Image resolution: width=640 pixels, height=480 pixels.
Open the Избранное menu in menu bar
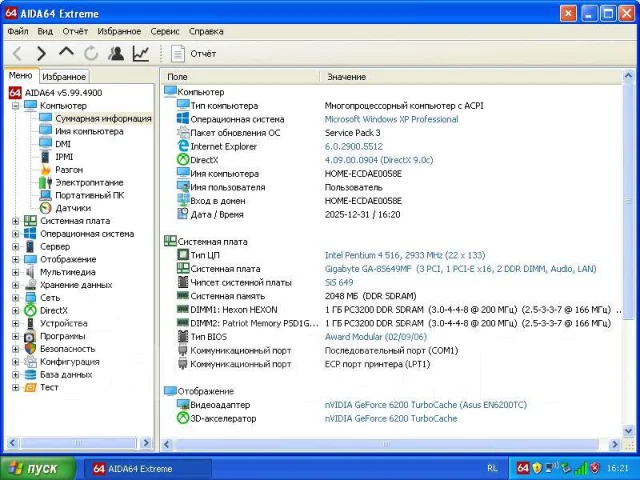tap(119, 31)
